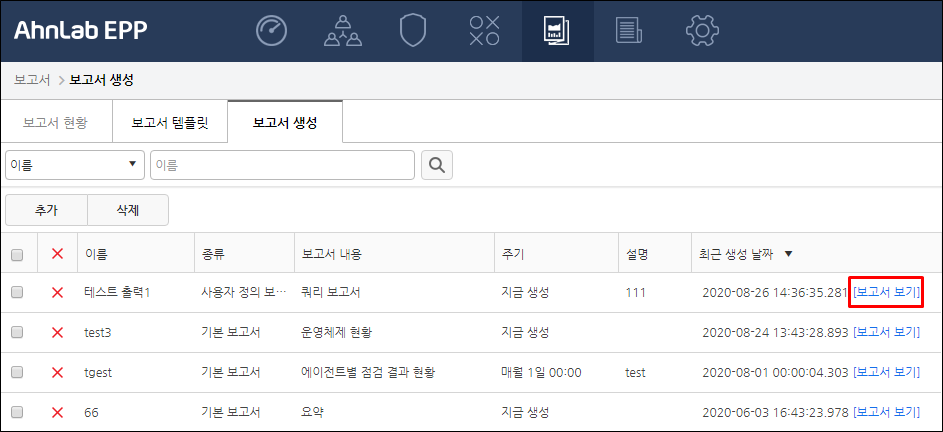Click the 에이전트별 점검 결과 현황 cell
The height and width of the screenshot is (432, 943).
(368, 372)
